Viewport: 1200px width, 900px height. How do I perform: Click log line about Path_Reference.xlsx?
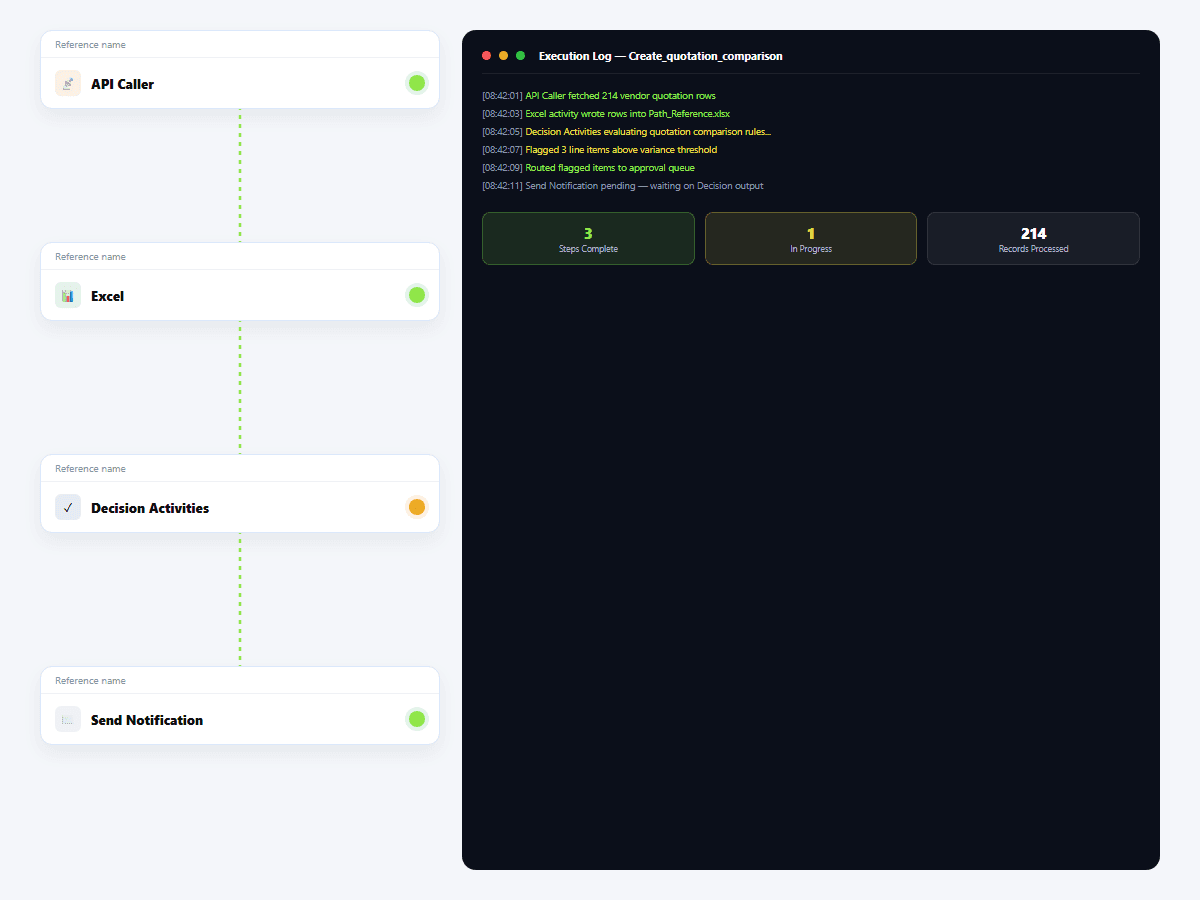606,114
